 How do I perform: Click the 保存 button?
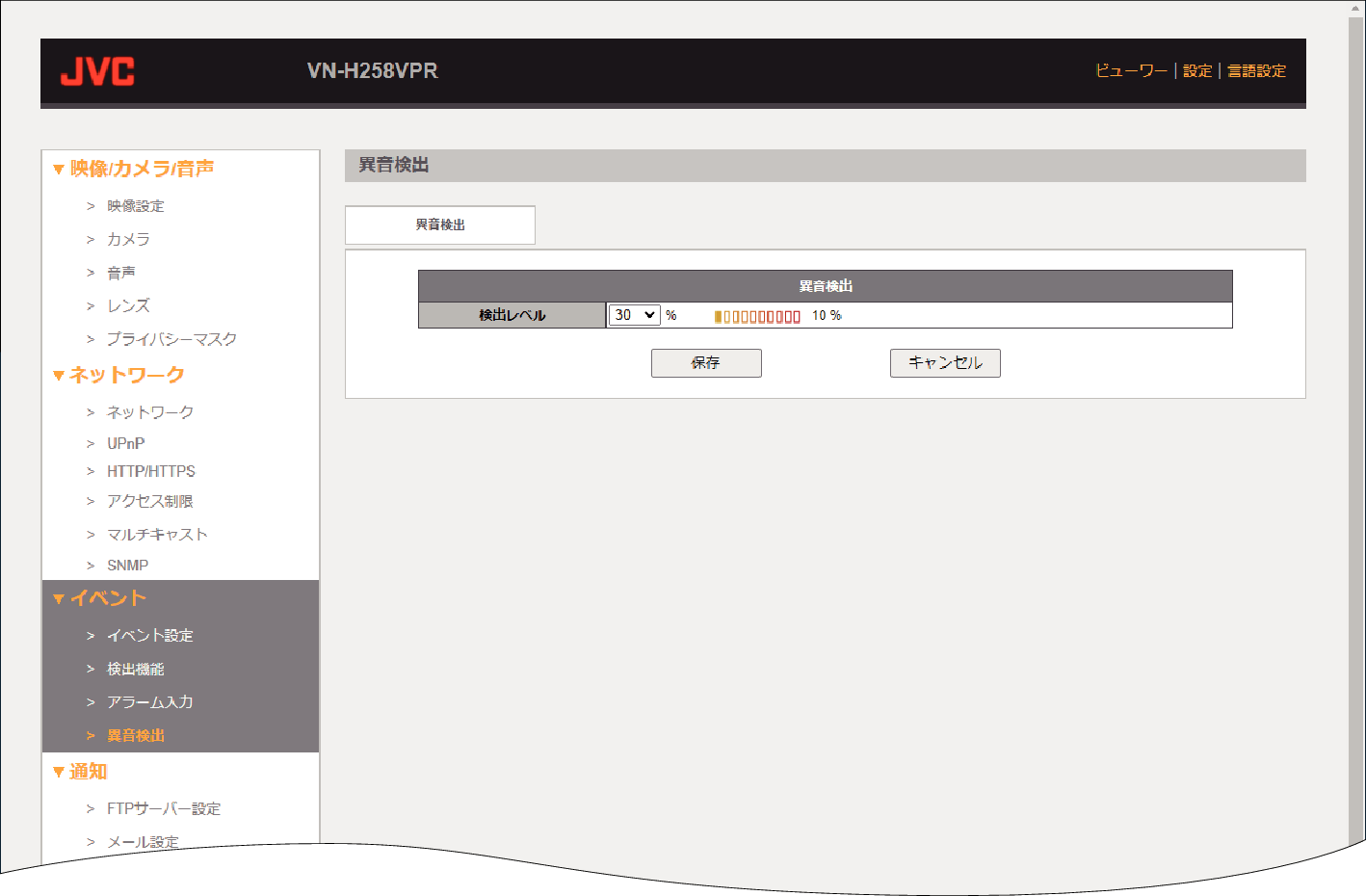[706, 363]
